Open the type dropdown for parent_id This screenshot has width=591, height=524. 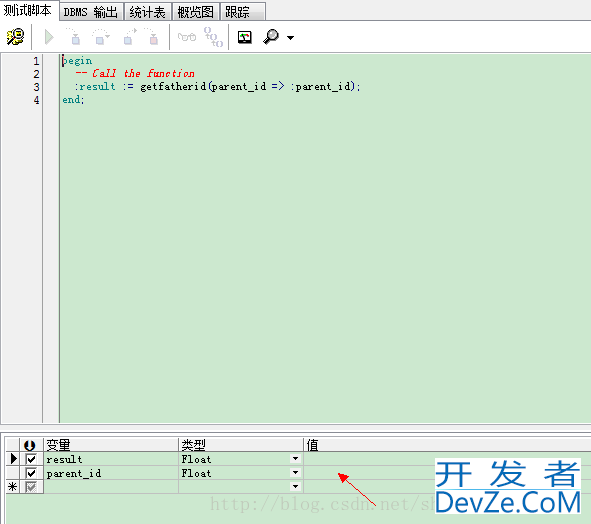296,473
